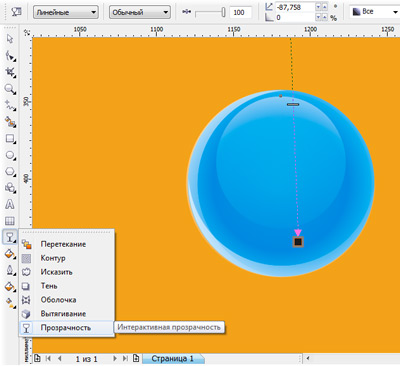Image resolution: width=400 pixels, height=366 pixels.
Task: Choose Контур from the flyout
Action: 67,258
